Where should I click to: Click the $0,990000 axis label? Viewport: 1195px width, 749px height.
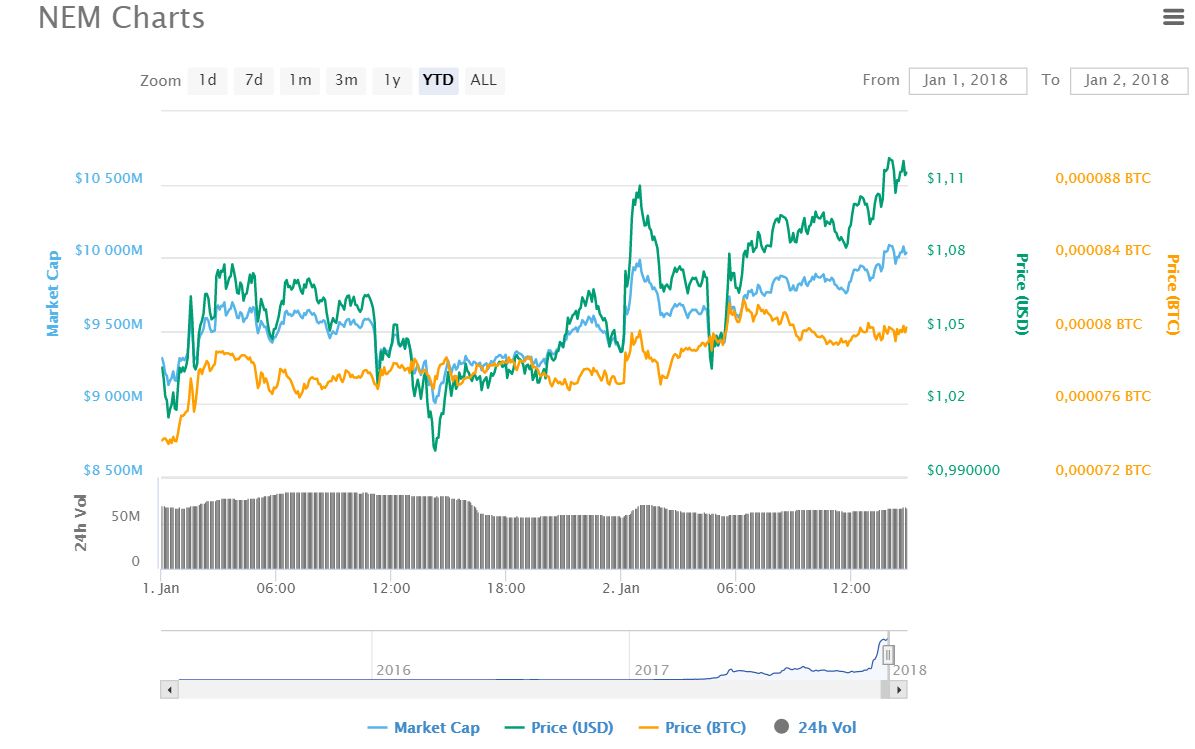click(963, 470)
